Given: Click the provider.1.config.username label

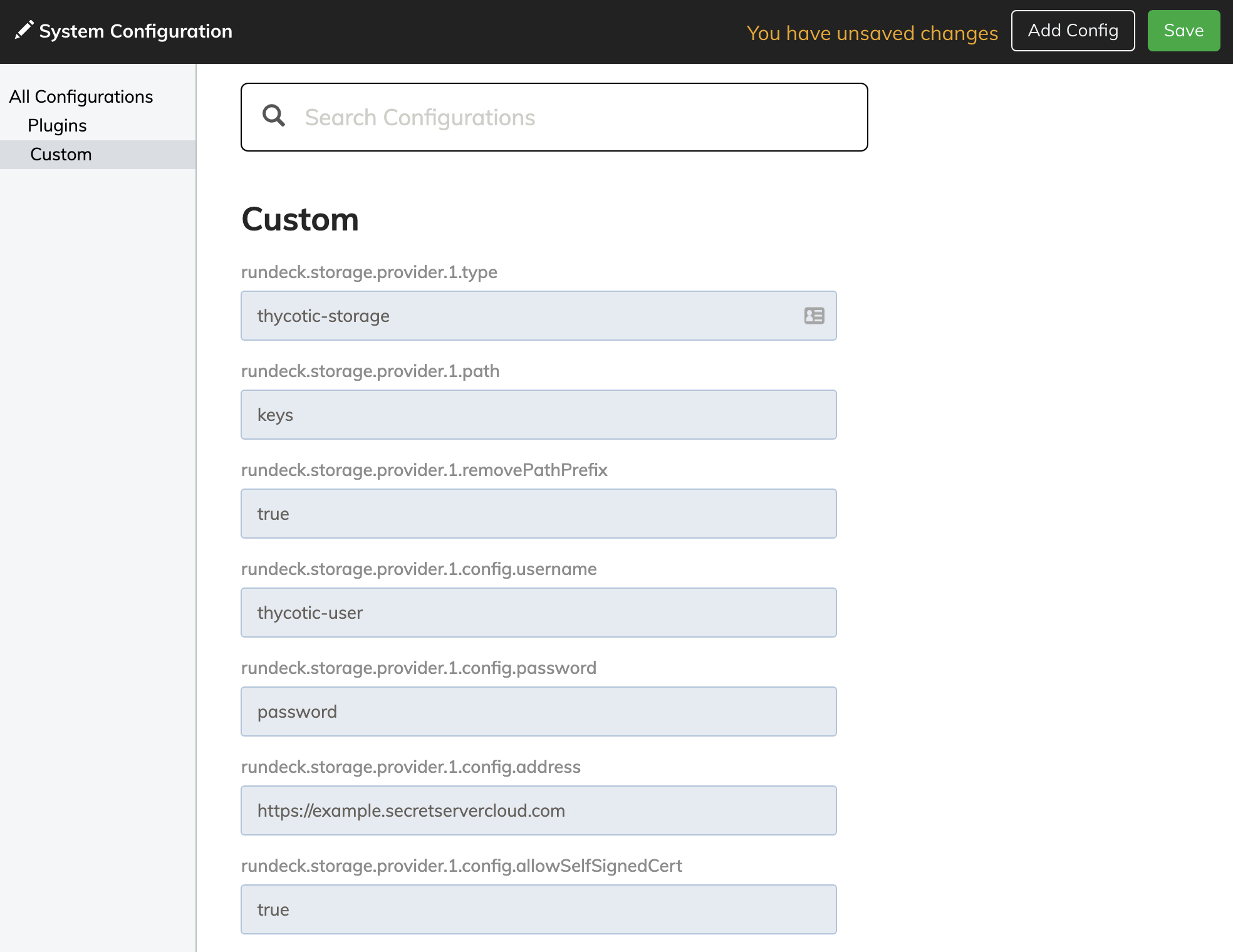Looking at the screenshot, I should (419, 569).
